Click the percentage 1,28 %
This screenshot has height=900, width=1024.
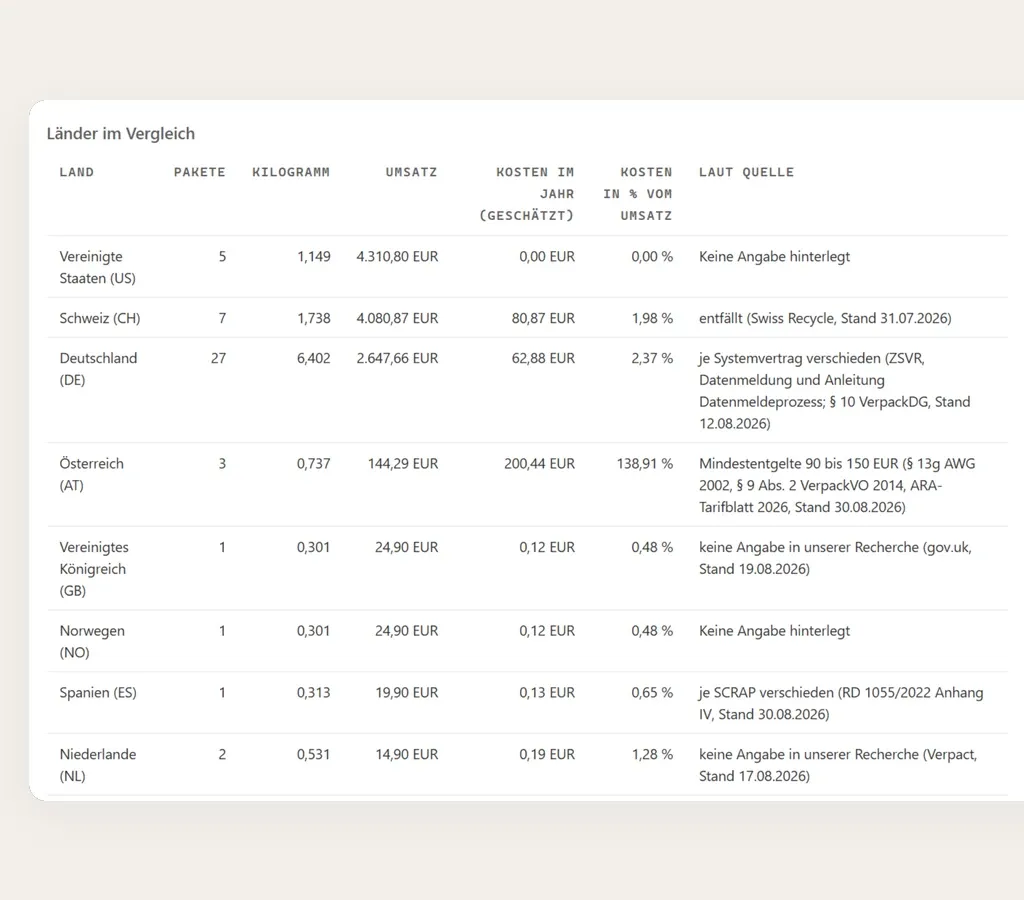point(652,754)
